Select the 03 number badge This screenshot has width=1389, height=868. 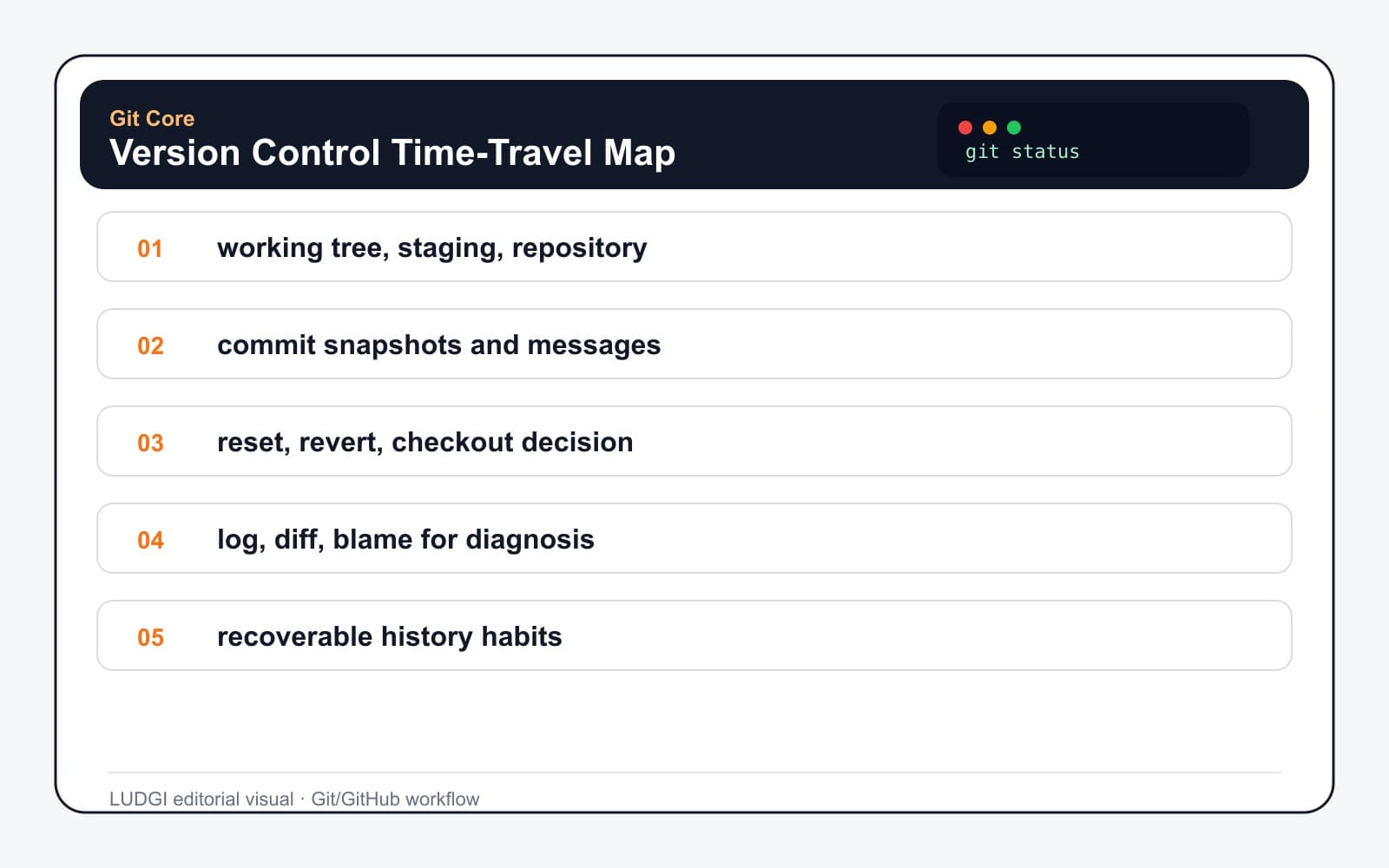(x=150, y=443)
